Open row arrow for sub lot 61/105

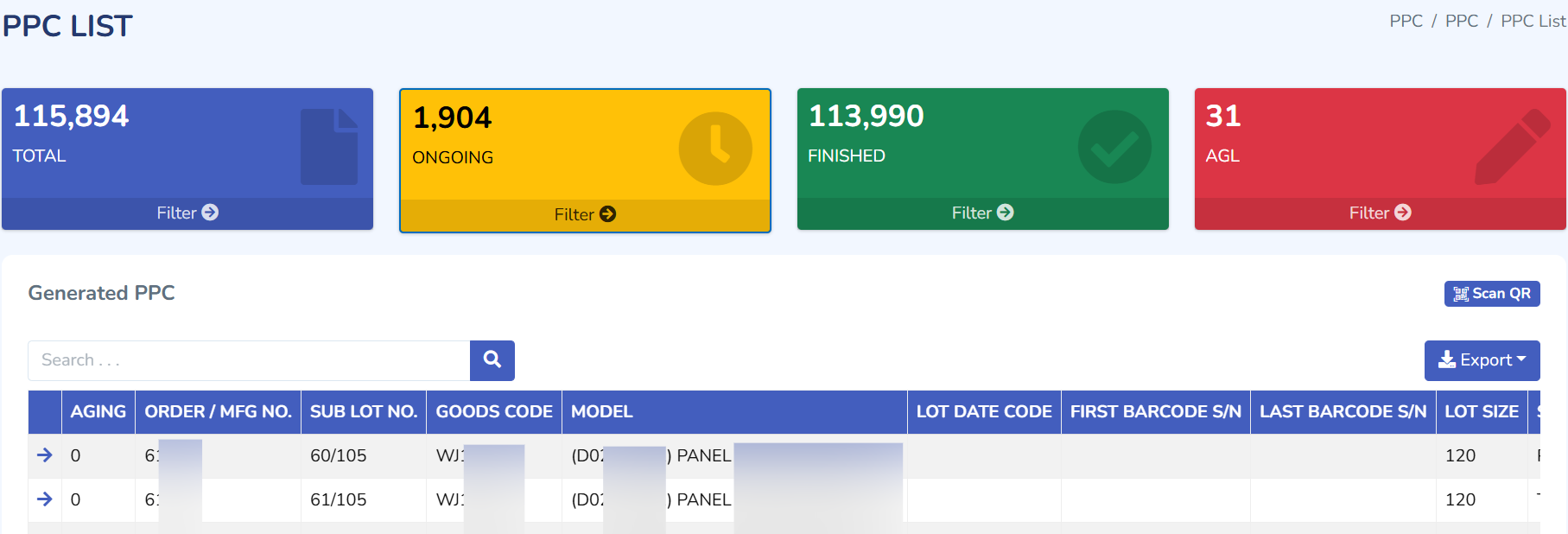point(45,499)
